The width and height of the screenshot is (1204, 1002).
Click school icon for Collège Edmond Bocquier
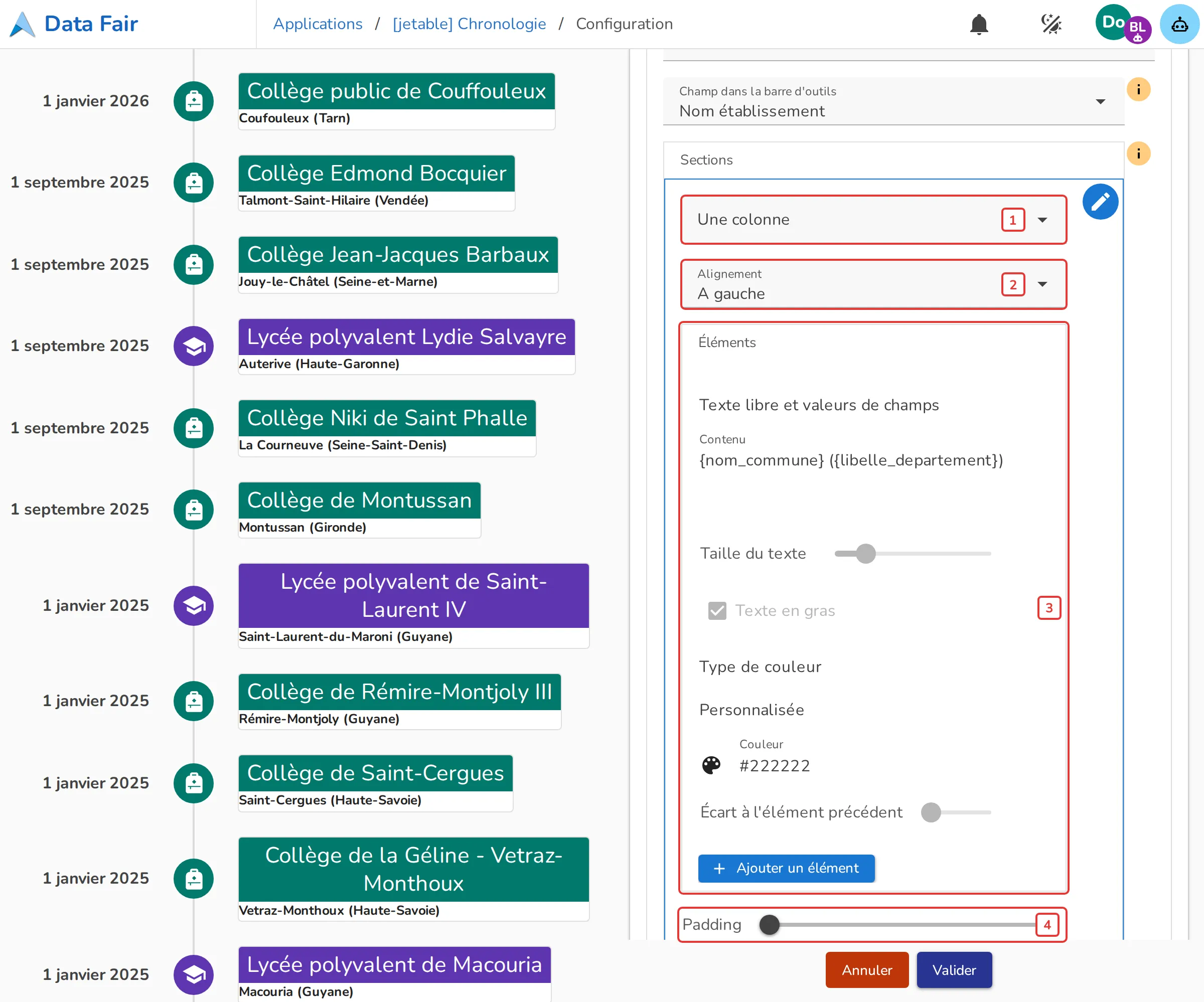point(194,183)
